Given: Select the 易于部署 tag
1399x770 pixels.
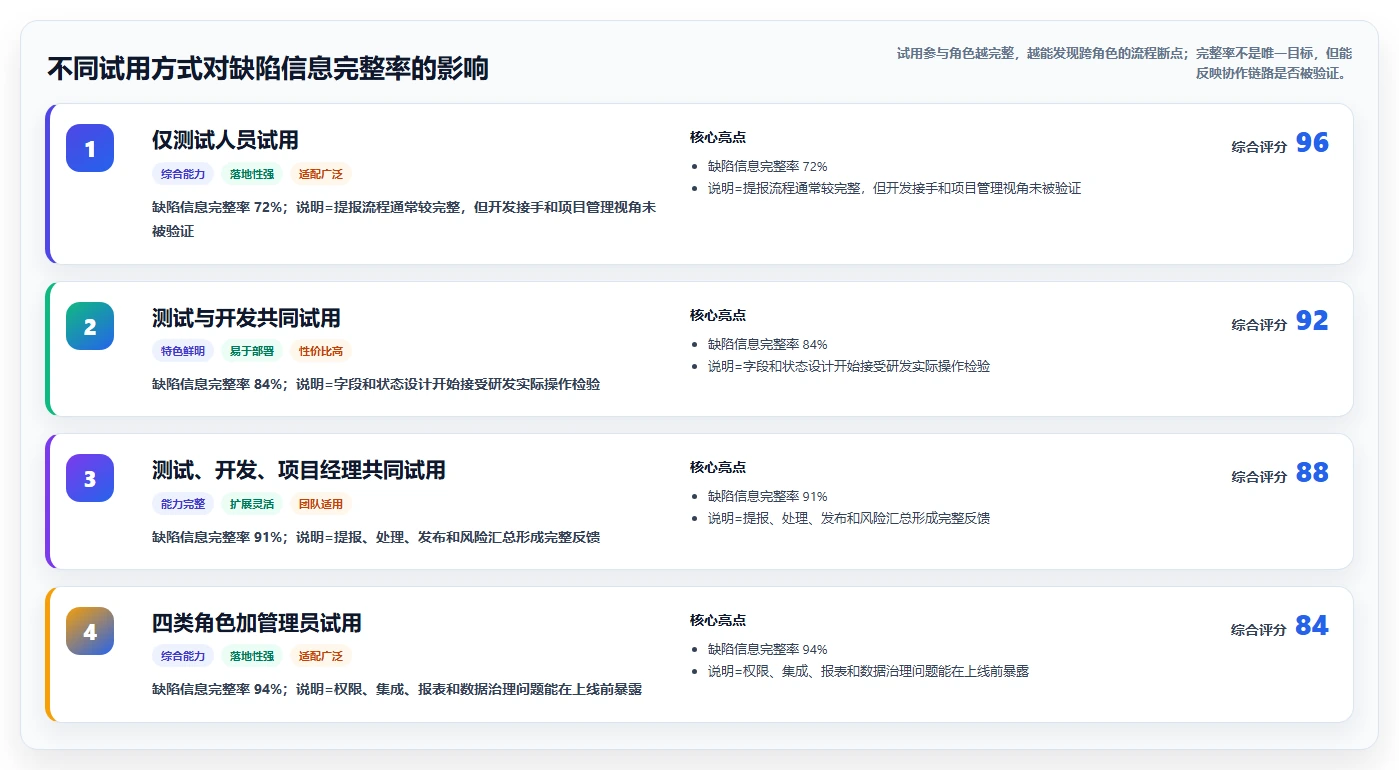Looking at the screenshot, I should (x=252, y=351).
